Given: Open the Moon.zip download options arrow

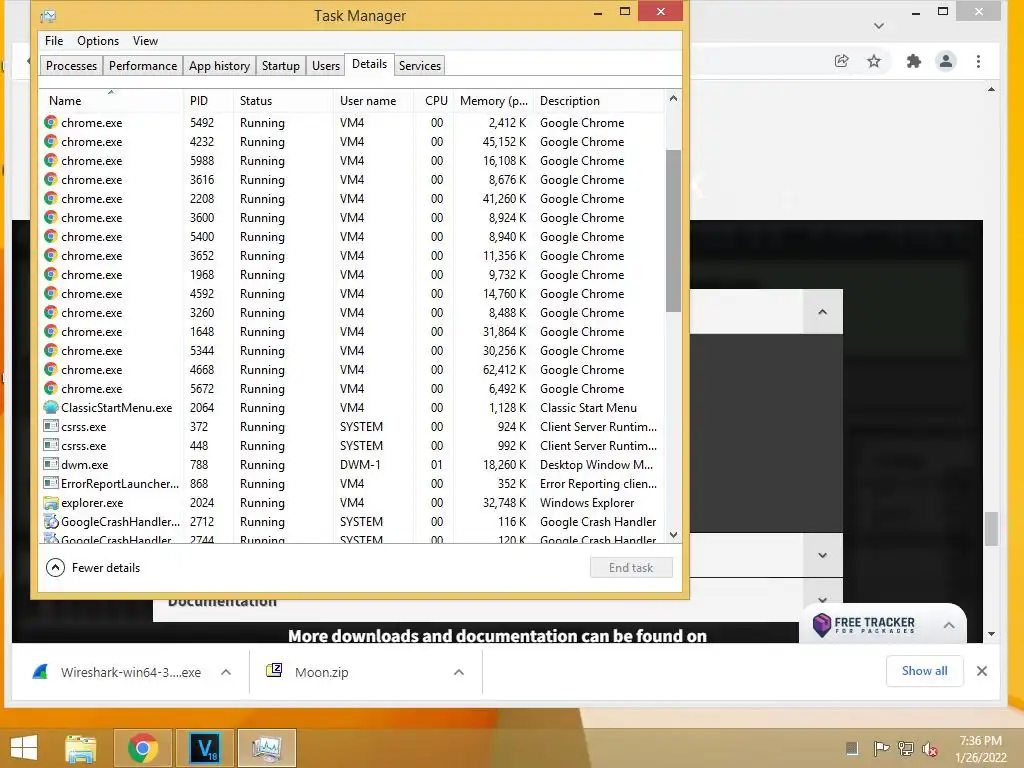Looking at the screenshot, I should [x=459, y=672].
